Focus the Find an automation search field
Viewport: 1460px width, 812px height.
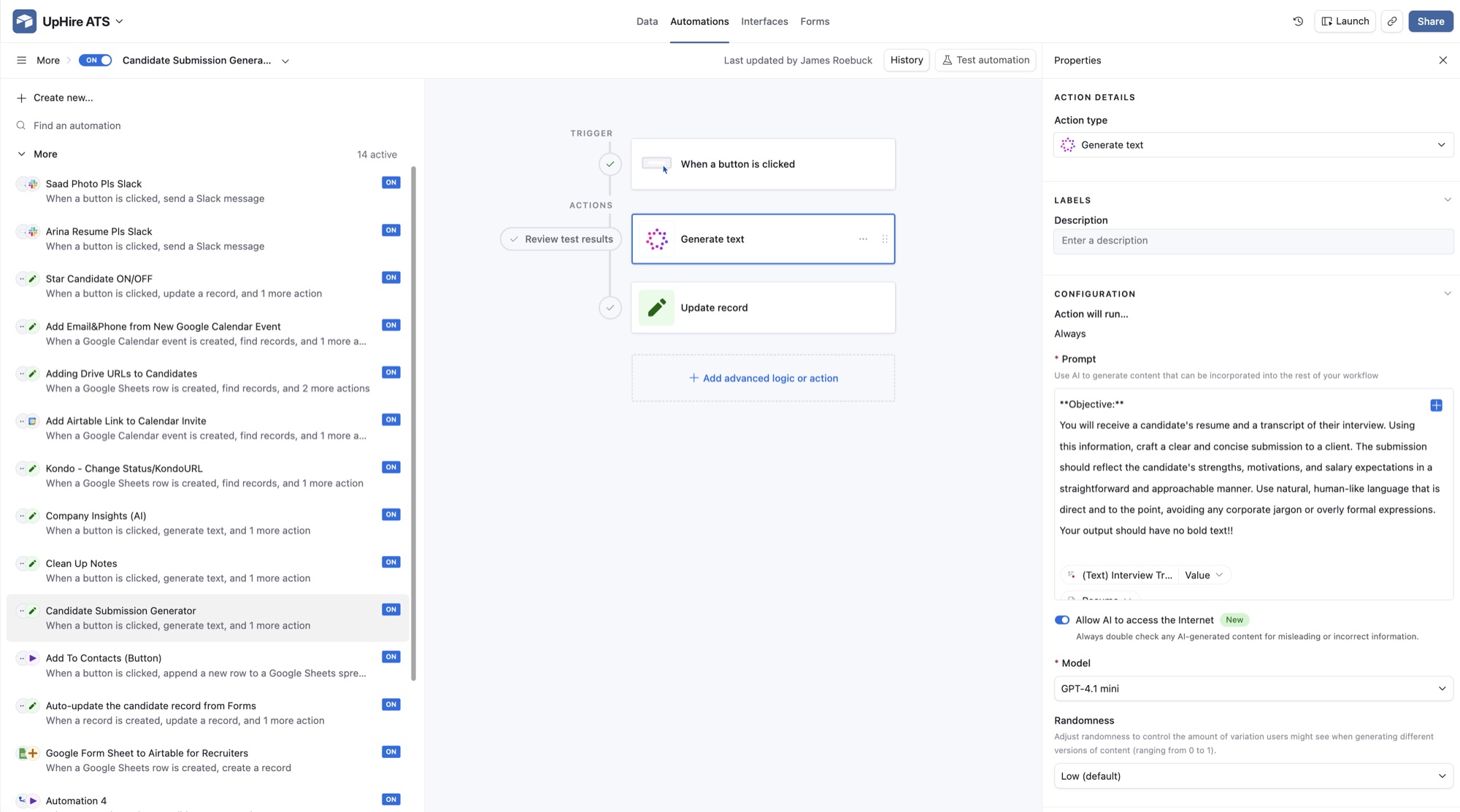pos(207,125)
